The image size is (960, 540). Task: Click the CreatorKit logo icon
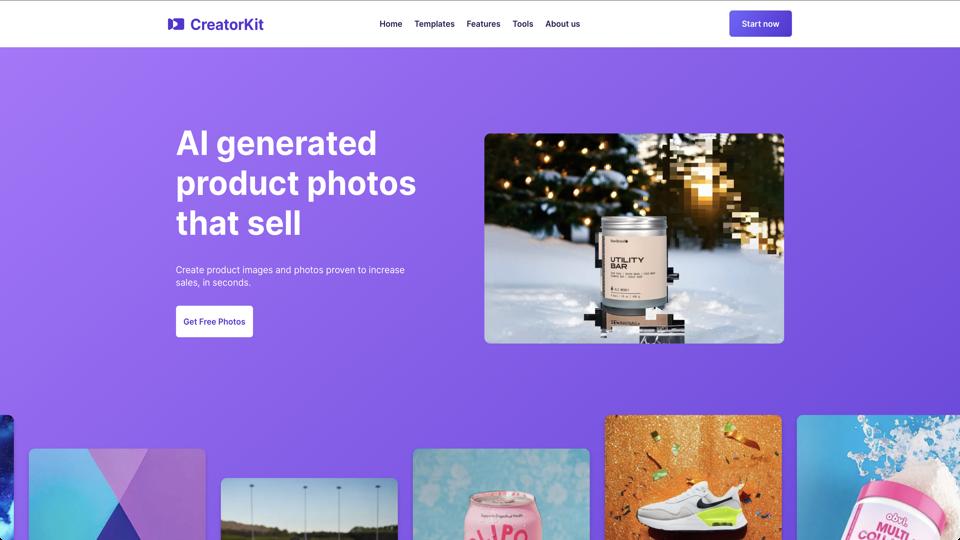(176, 24)
